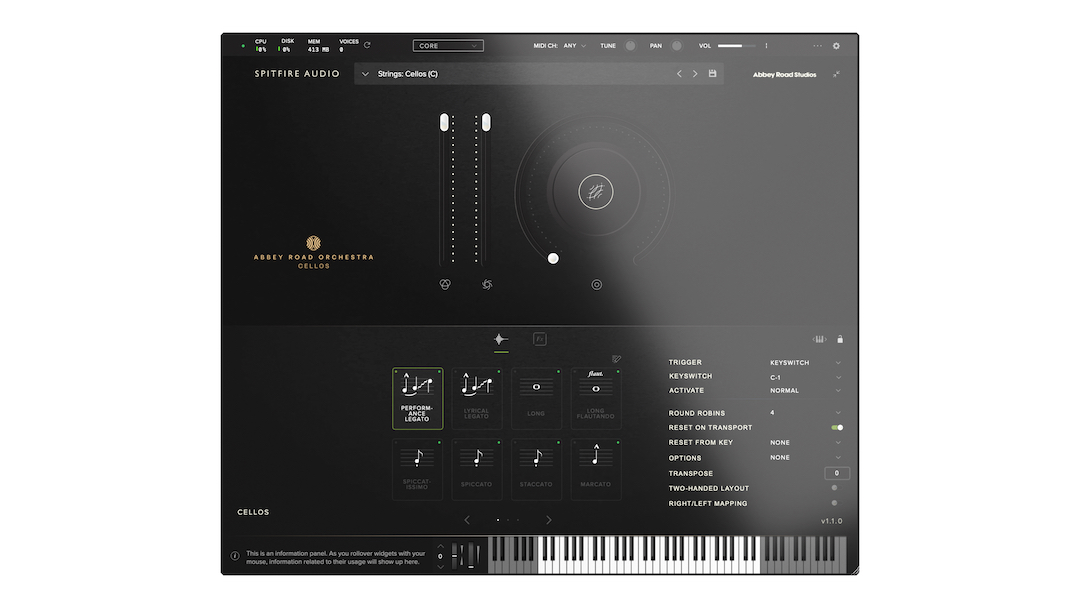Go to the next preset arrow
The image size is (1080, 608).
click(x=695, y=74)
